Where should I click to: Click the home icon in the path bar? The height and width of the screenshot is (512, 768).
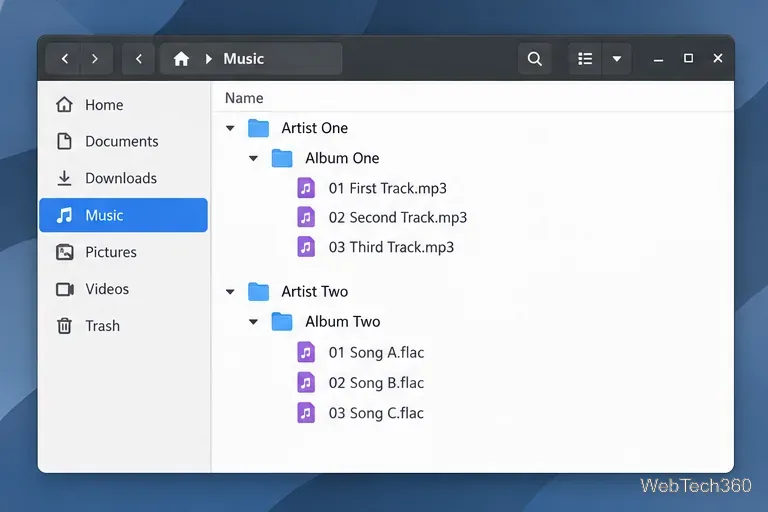tap(181, 59)
